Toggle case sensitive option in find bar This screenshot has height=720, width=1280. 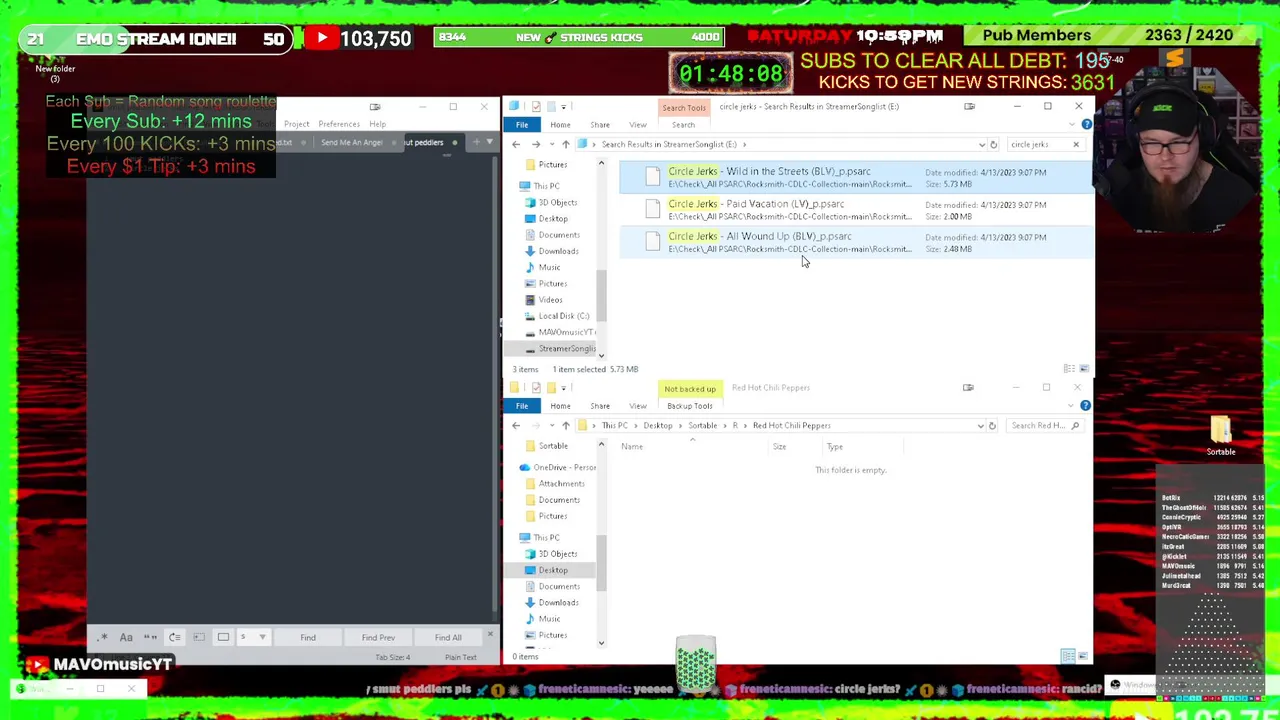(x=126, y=637)
